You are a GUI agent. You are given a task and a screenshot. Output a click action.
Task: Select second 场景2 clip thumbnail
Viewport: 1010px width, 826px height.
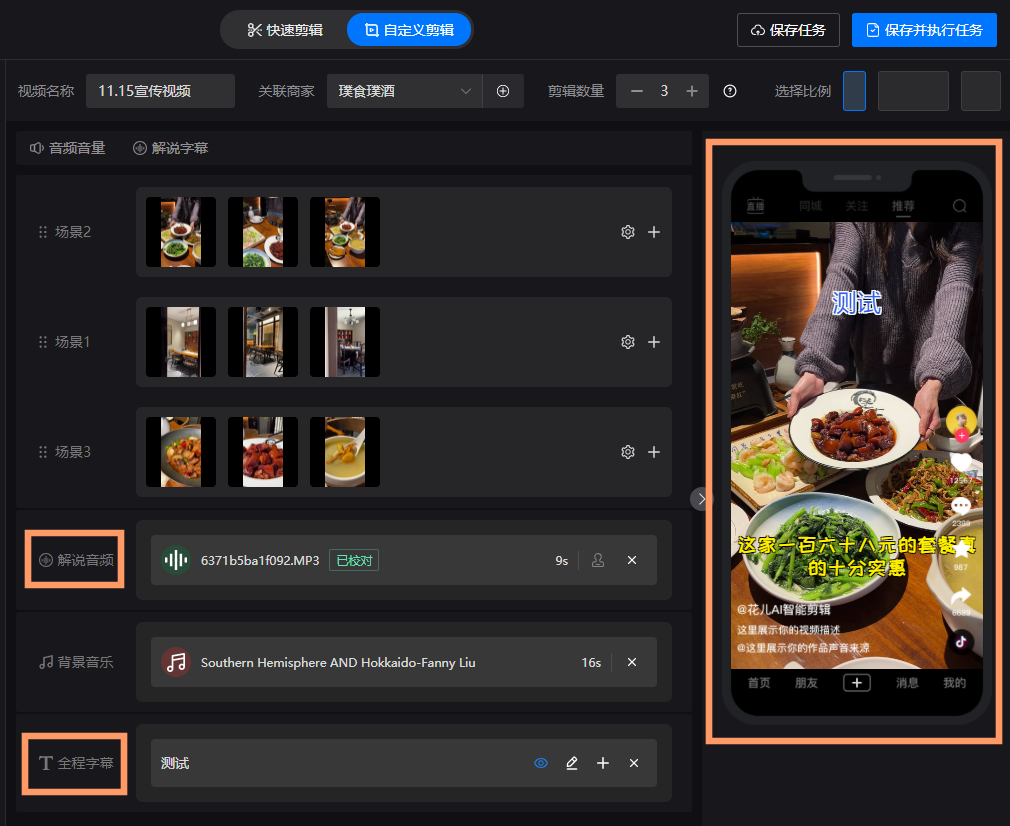pos(263,232)
